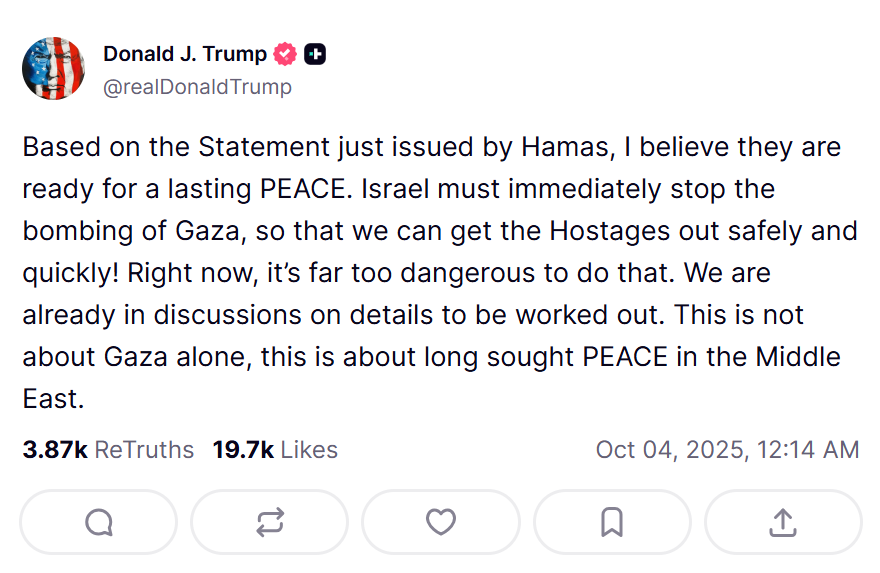This screenshot has width=880, height=573.
Task: View the 19.7k Likes list
Action: pyautogui.click(x=275, y=450)
